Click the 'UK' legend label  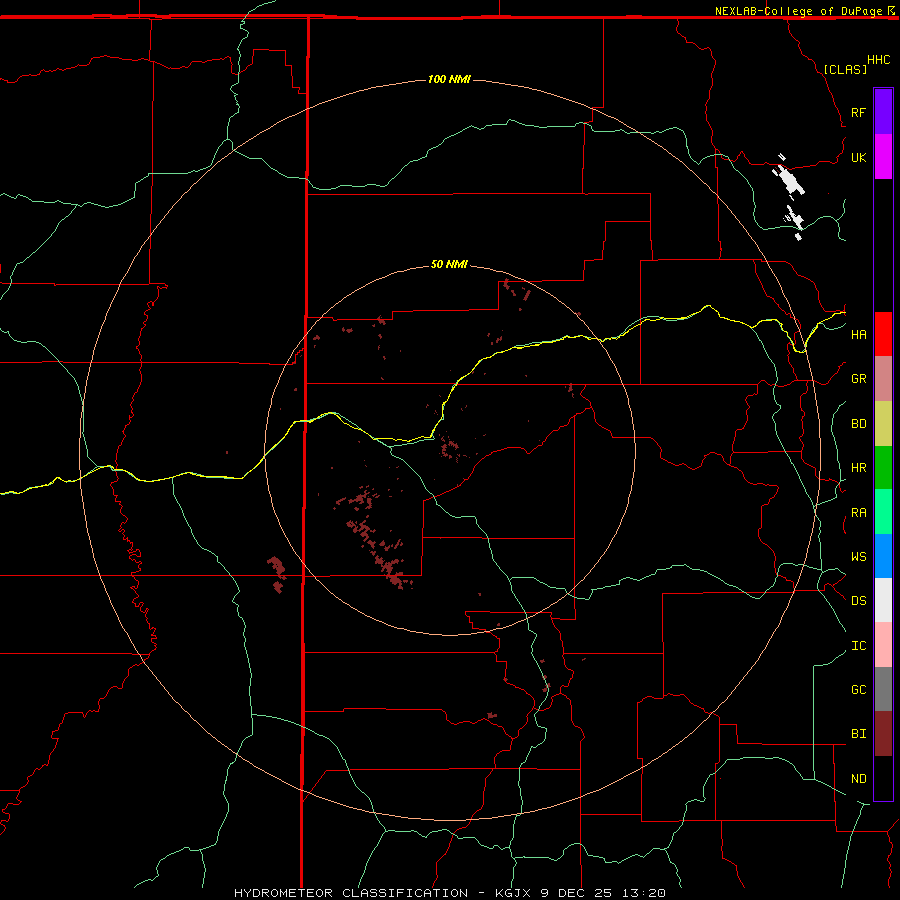[x=858, y=157]
